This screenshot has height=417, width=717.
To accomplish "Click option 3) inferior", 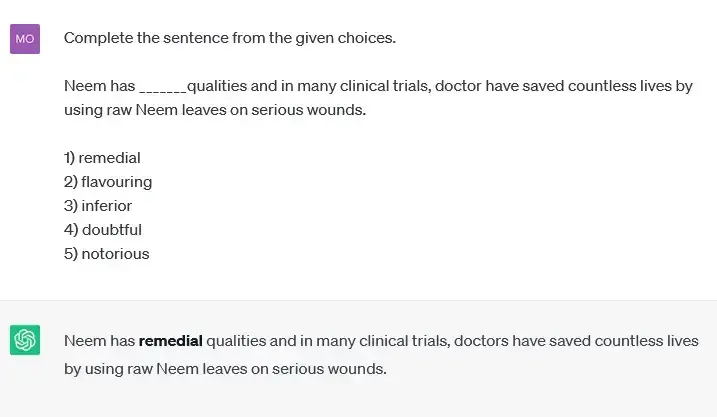I will (x=98, y=206).
